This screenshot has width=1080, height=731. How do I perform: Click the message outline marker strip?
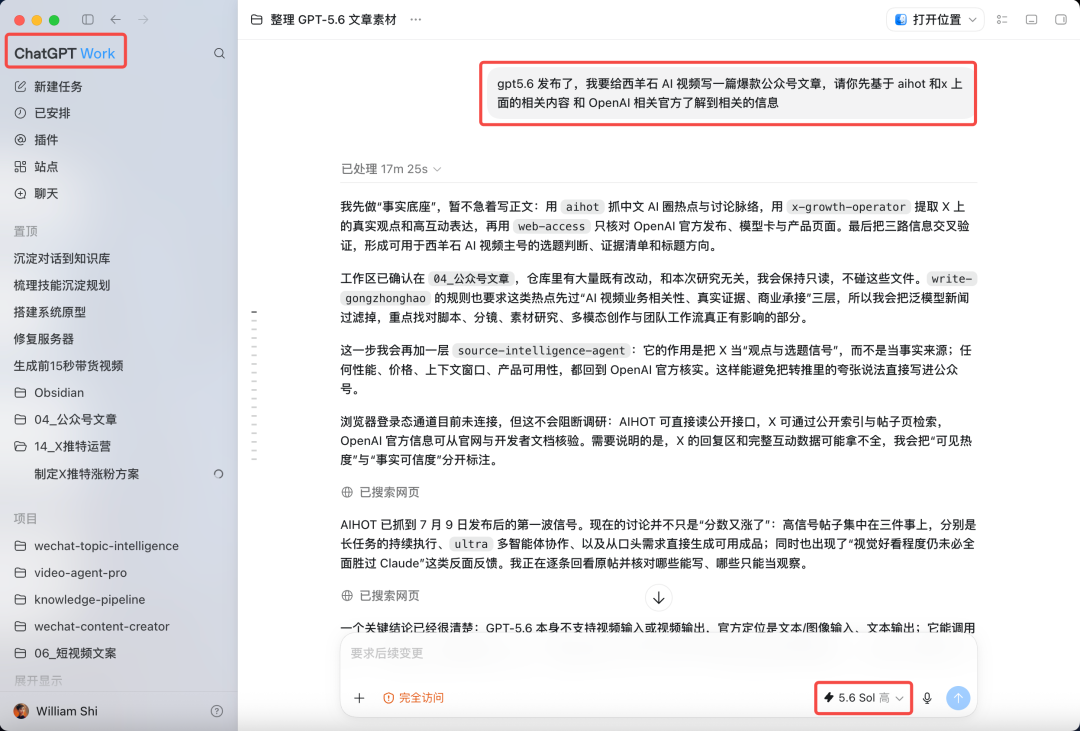coord(254,386)
